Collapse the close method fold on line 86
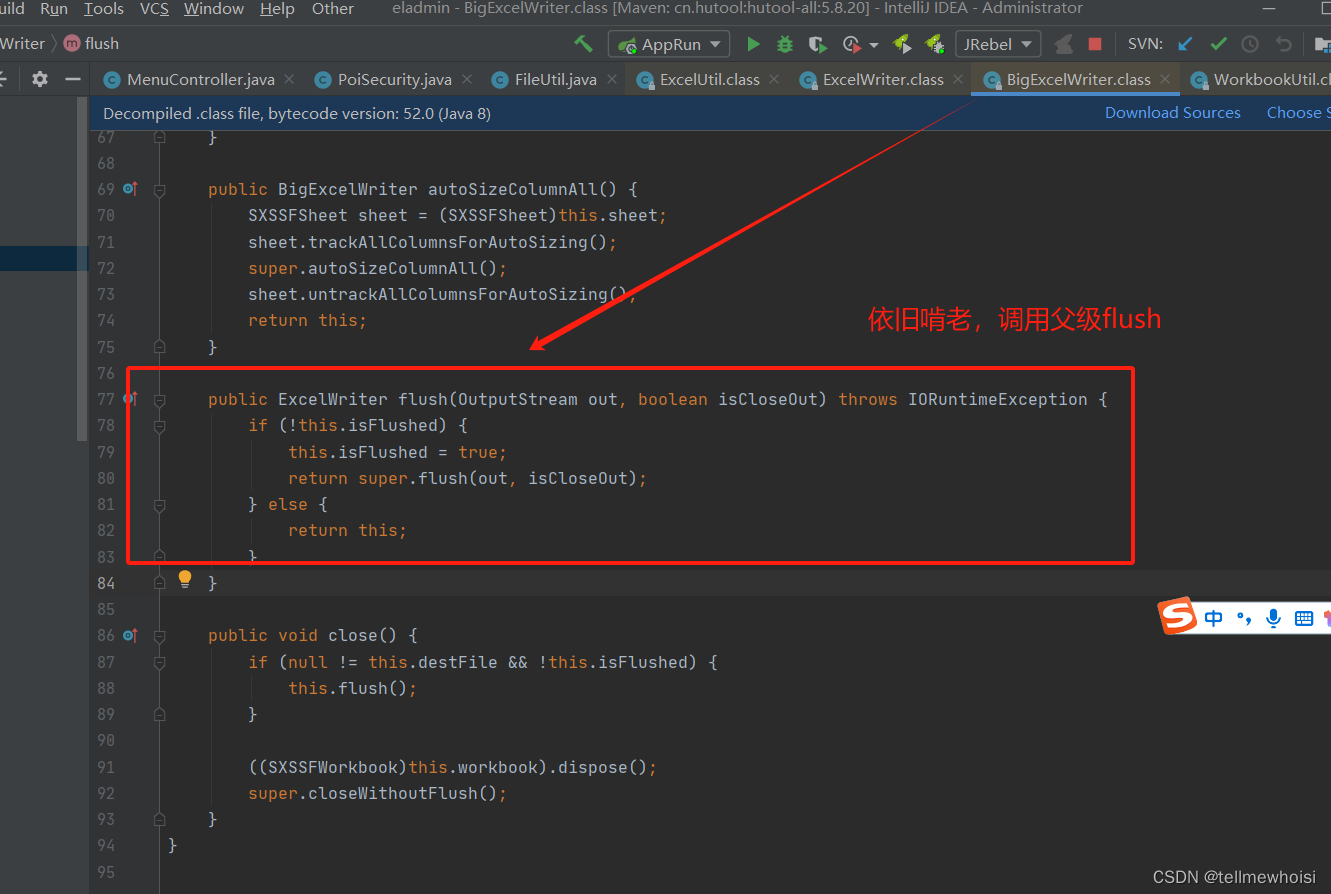This screenshot has width=1331, height=894. click(159, 635)
